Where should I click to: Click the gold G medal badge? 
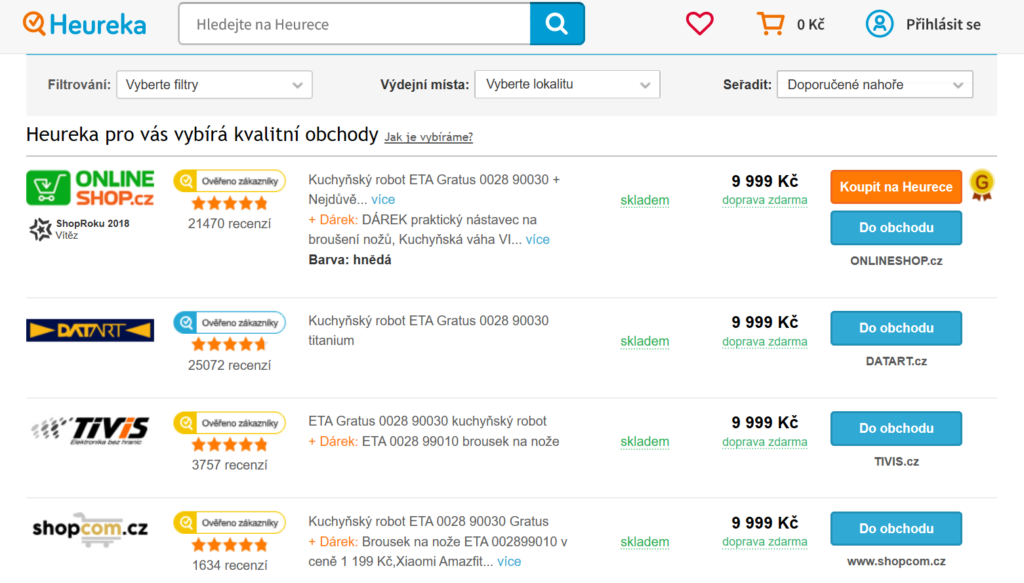[982, 184]
